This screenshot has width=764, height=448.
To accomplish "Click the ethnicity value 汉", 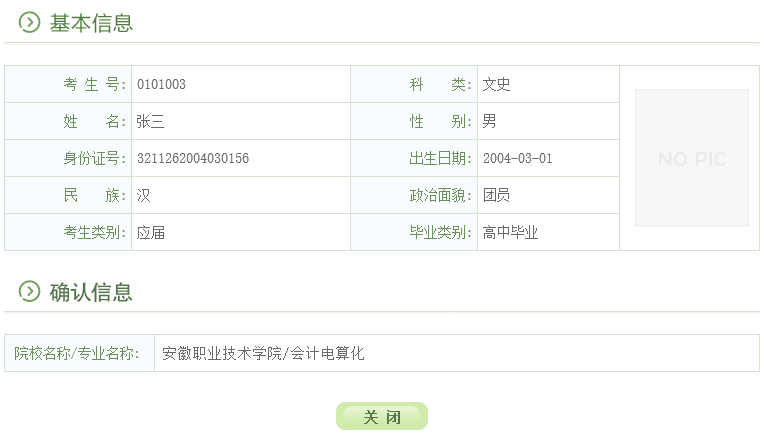I will 143,196.
